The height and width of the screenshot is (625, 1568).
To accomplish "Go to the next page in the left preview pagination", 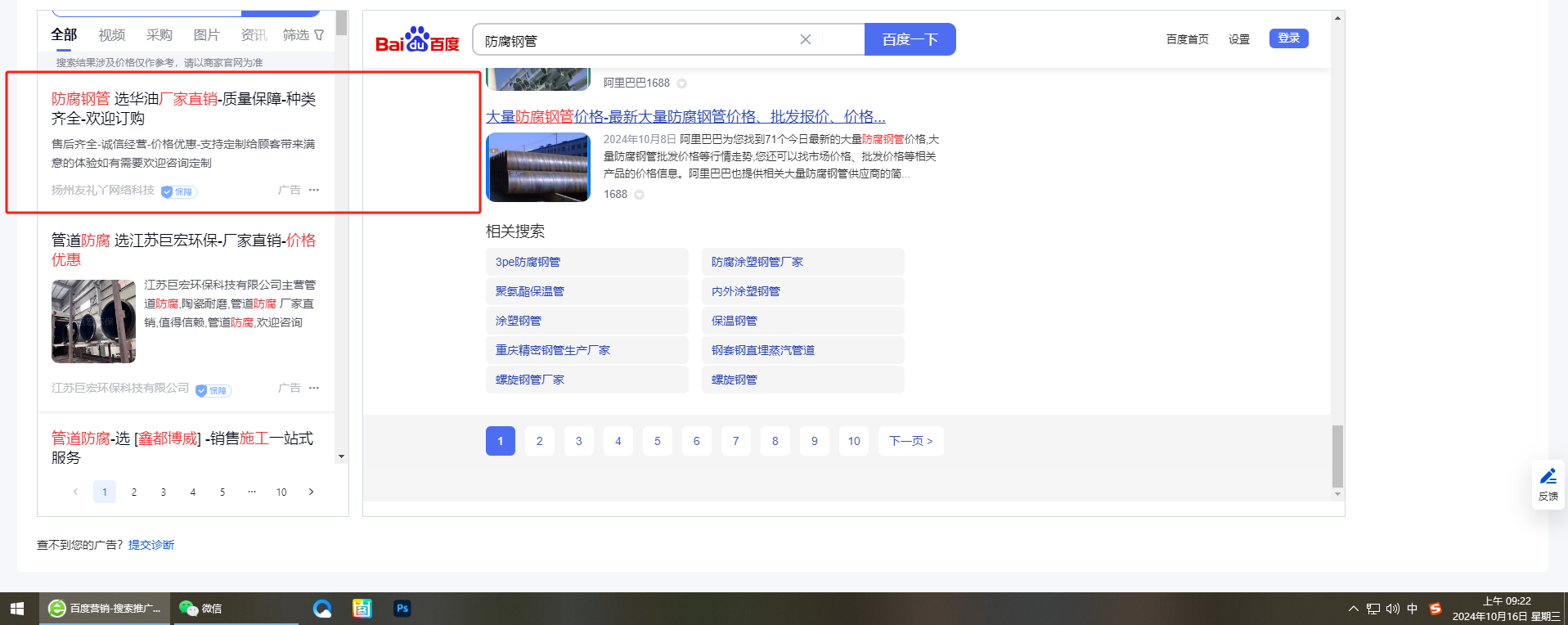I will pyautogui.click(x=311, y=492).
